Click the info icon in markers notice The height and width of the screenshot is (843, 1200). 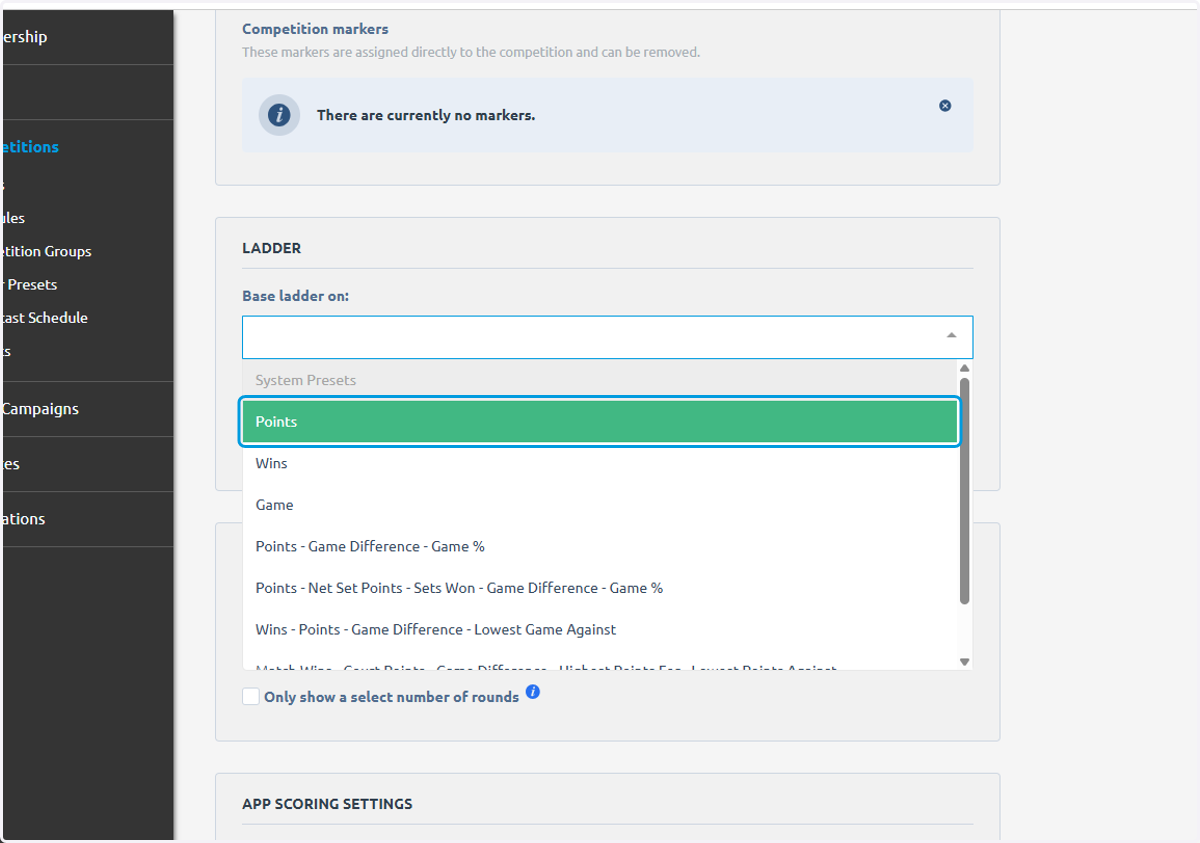tap(279, 115)
